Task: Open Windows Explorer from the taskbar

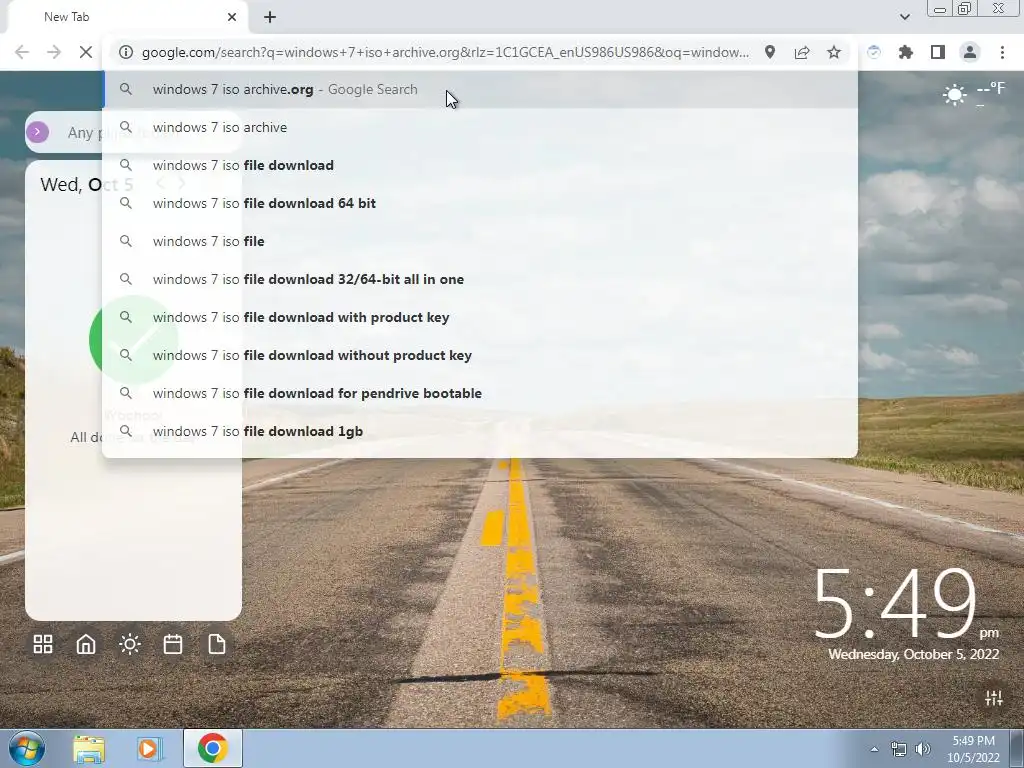Action: pos(89,748)
